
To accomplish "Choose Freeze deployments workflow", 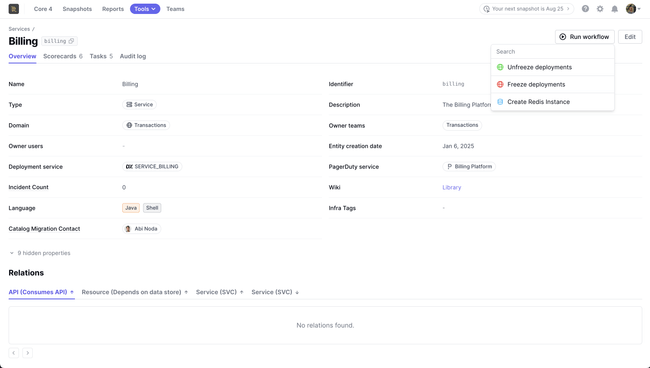I will point(553,85).
